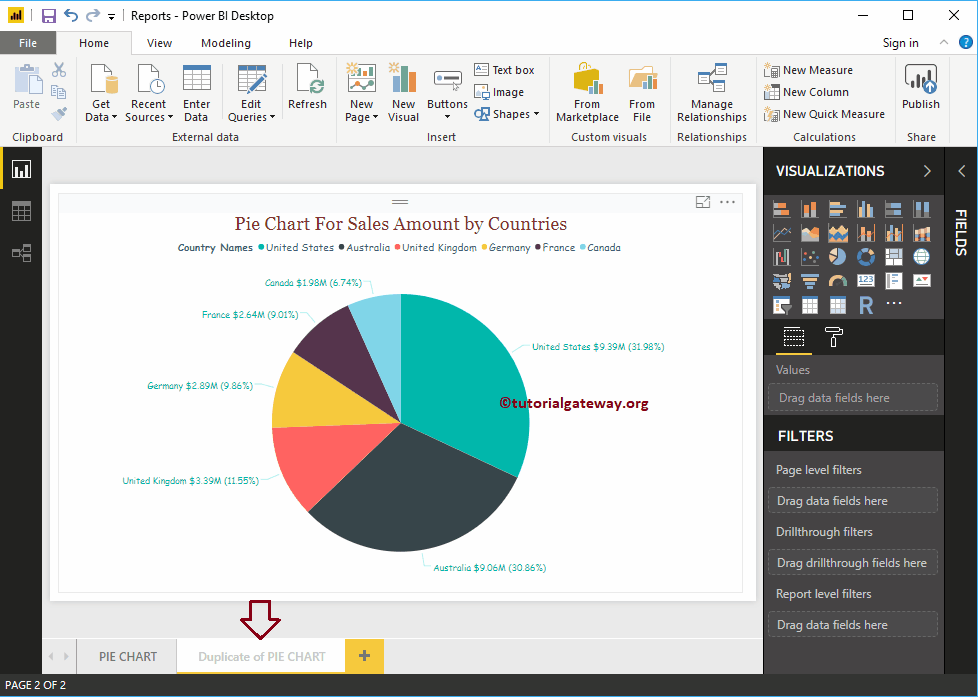Switch to Data view in left sidebar
This screenshot has width=978, height=697.
click(21, 211)
